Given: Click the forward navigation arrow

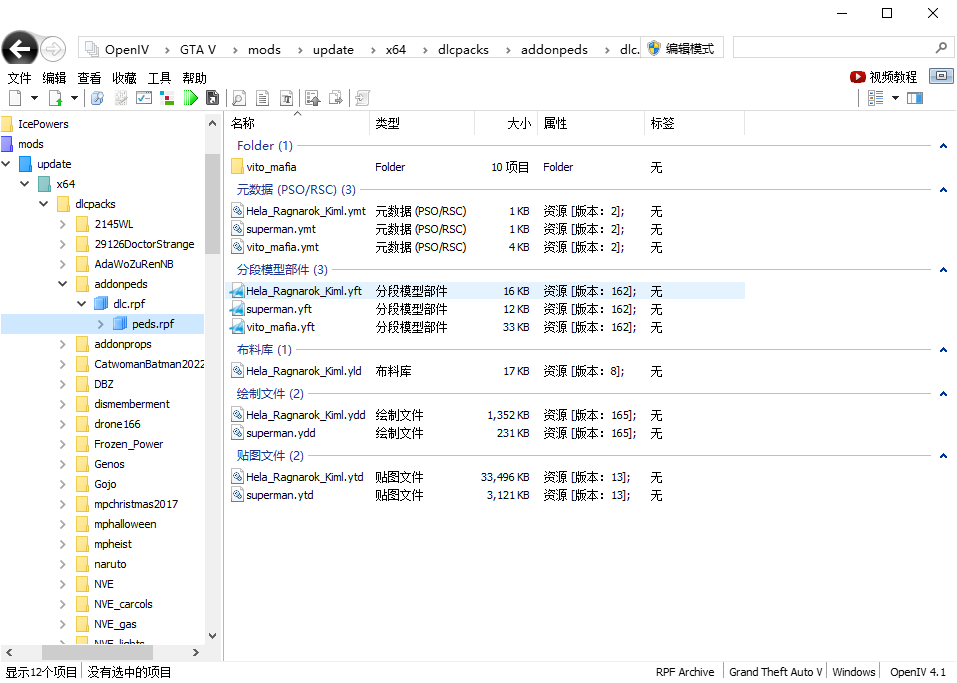Looking at the screenshot, I should tap(53, 49).
